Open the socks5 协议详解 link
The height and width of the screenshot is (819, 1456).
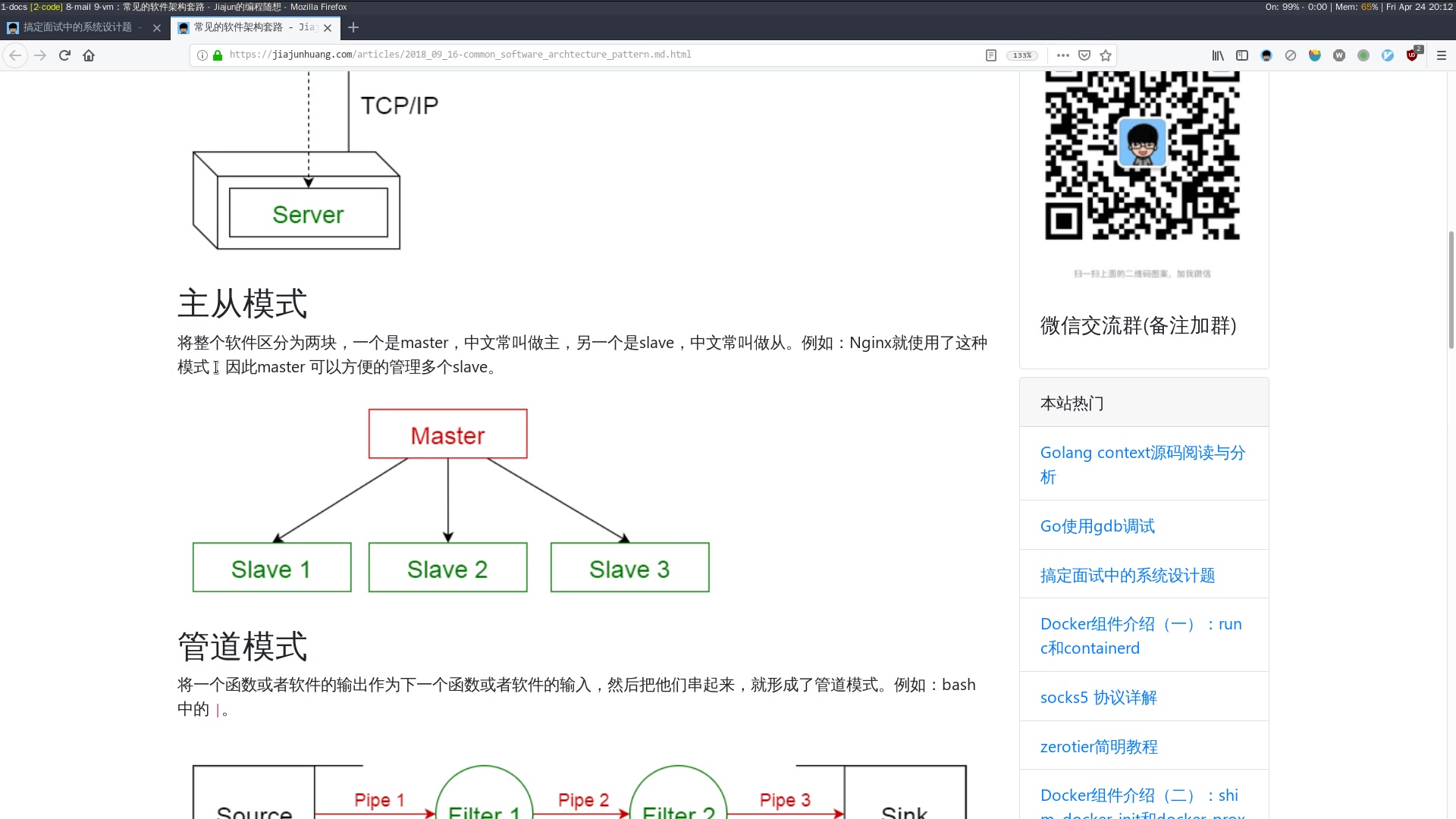[x=1098, y=697]
